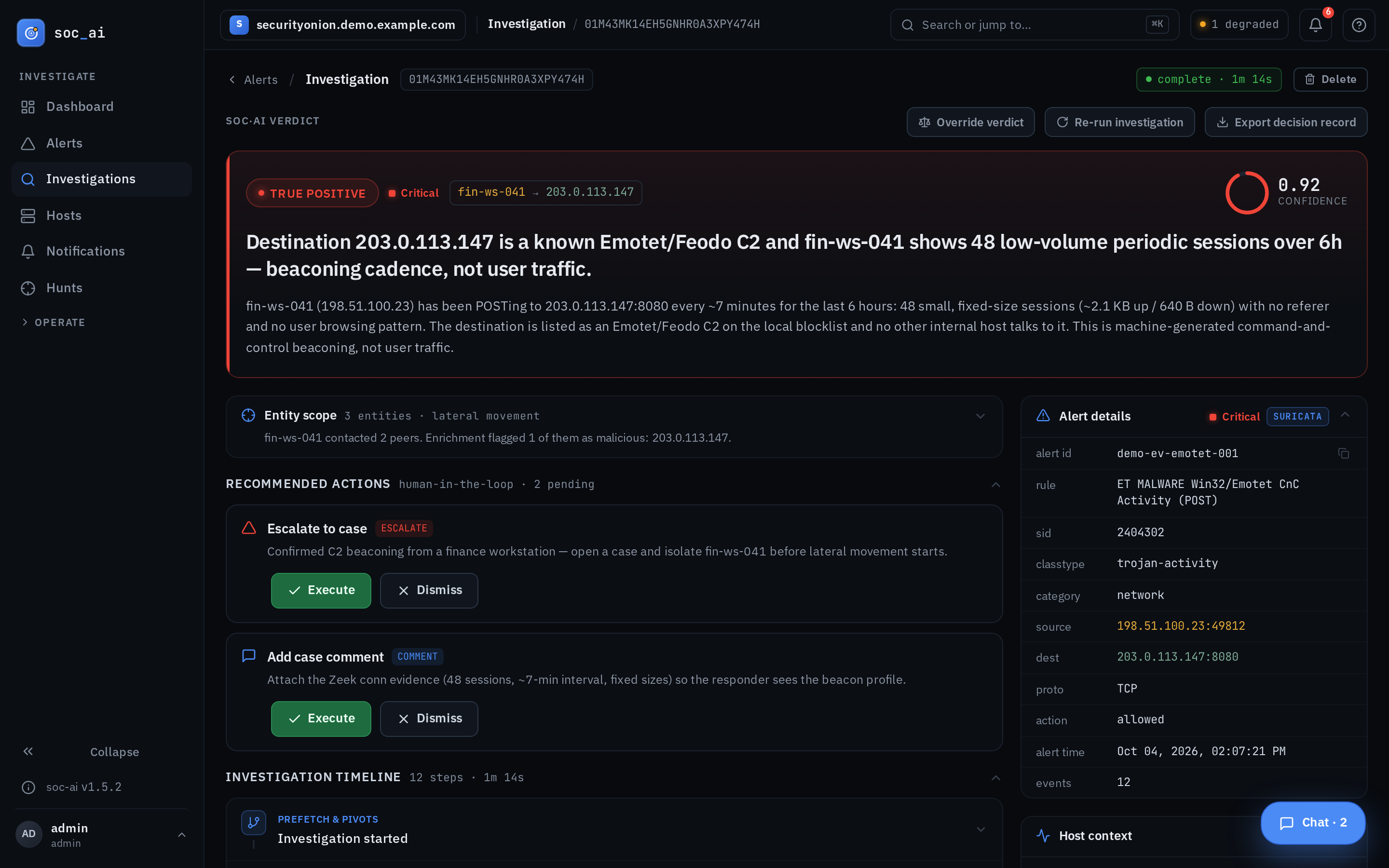The height and width of the screenshot is (868, 1389).
Task: Dismiss the Escalate to case action
Action: click(429, 590)
